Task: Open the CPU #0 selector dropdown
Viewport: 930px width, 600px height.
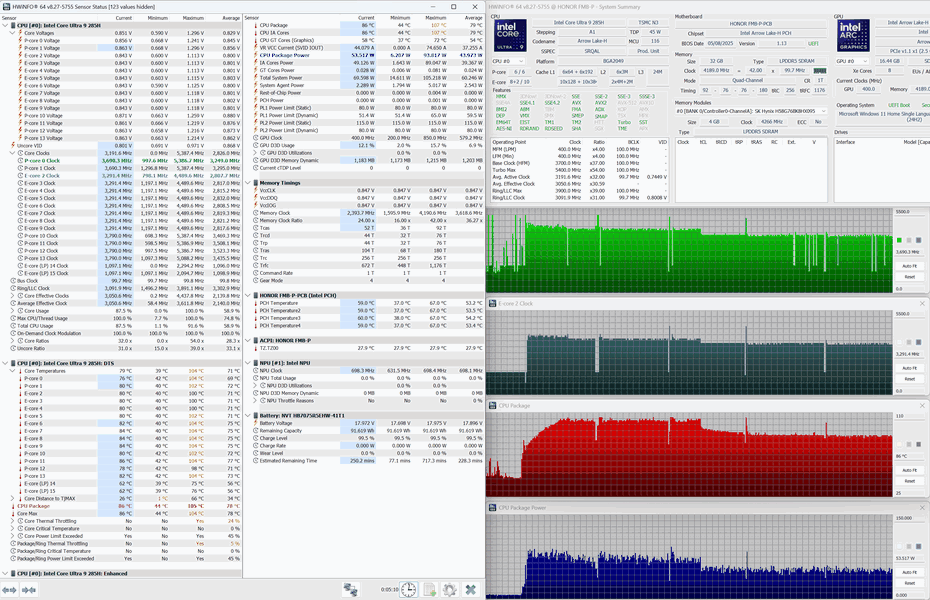Action: 508,61
